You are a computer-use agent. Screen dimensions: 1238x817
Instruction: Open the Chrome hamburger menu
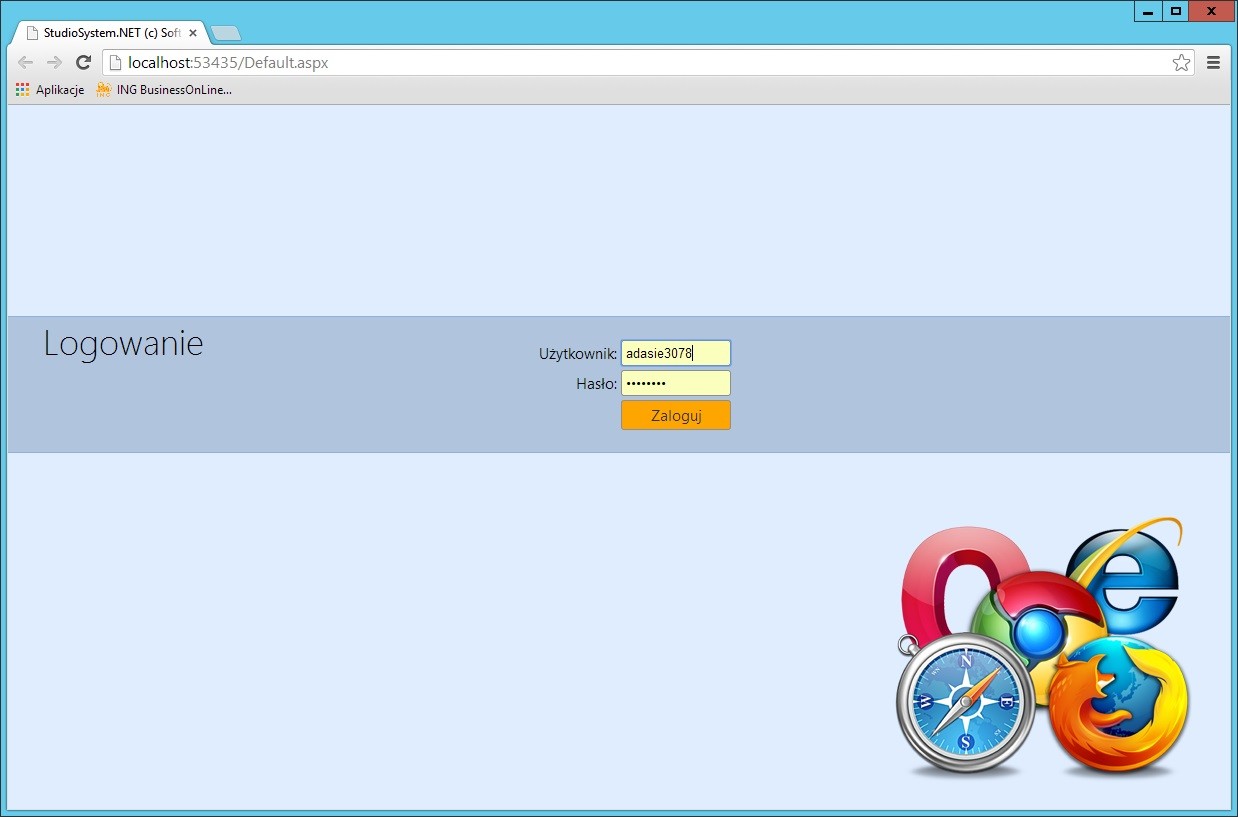point(1214,63)
